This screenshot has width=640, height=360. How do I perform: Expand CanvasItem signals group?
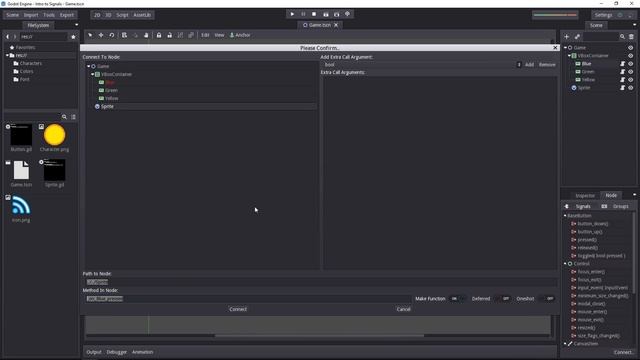[x=565, y=344]
